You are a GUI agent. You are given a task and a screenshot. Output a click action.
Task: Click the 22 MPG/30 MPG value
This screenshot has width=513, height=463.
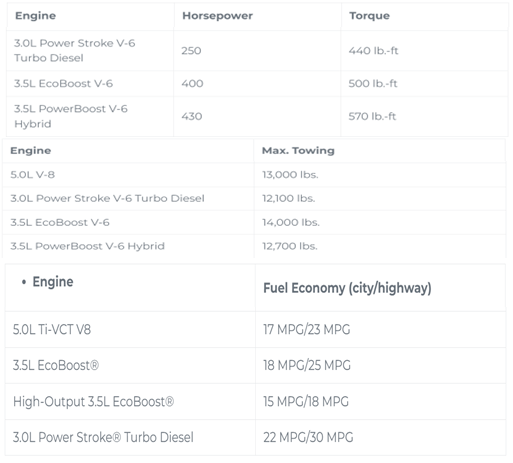308,437
